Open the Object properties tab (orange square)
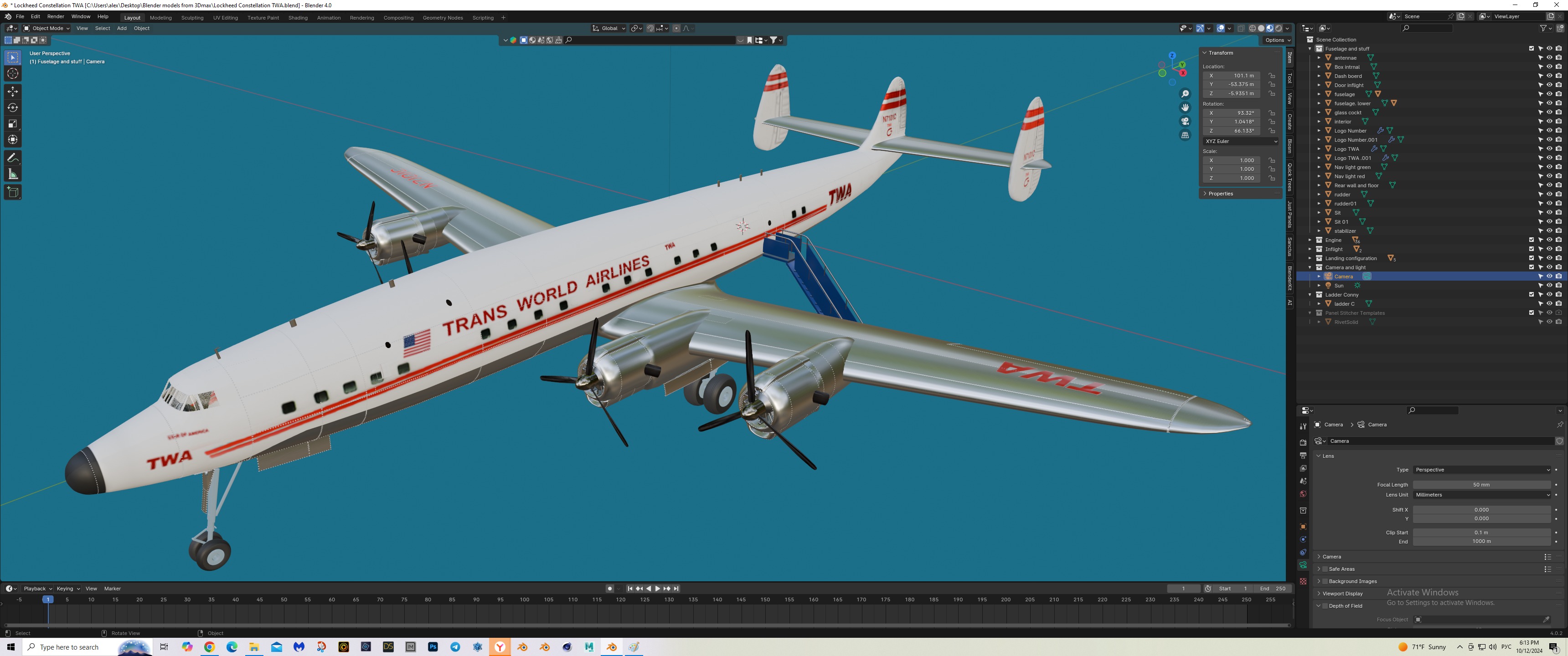 tap(1303, 526)
